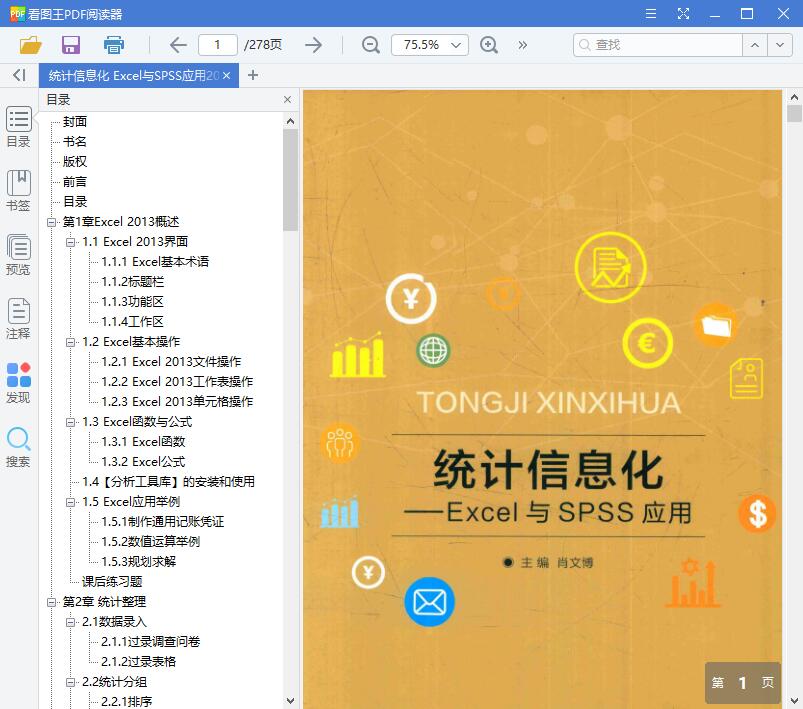Collapse 1.2 Excel基本操作 node
The height and width of the screenshot is (709, 803).
[x=70, y=342]
